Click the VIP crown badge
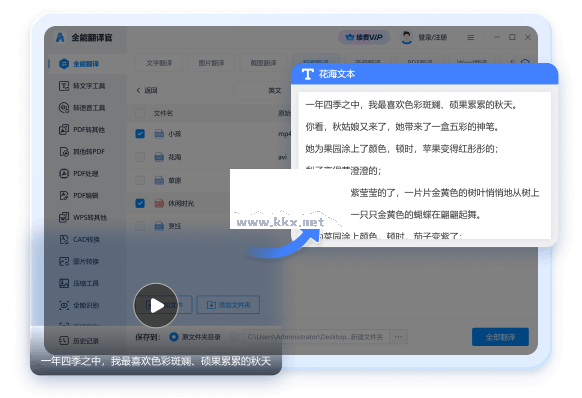The image size is (582, 398). [x=364, y=37]
